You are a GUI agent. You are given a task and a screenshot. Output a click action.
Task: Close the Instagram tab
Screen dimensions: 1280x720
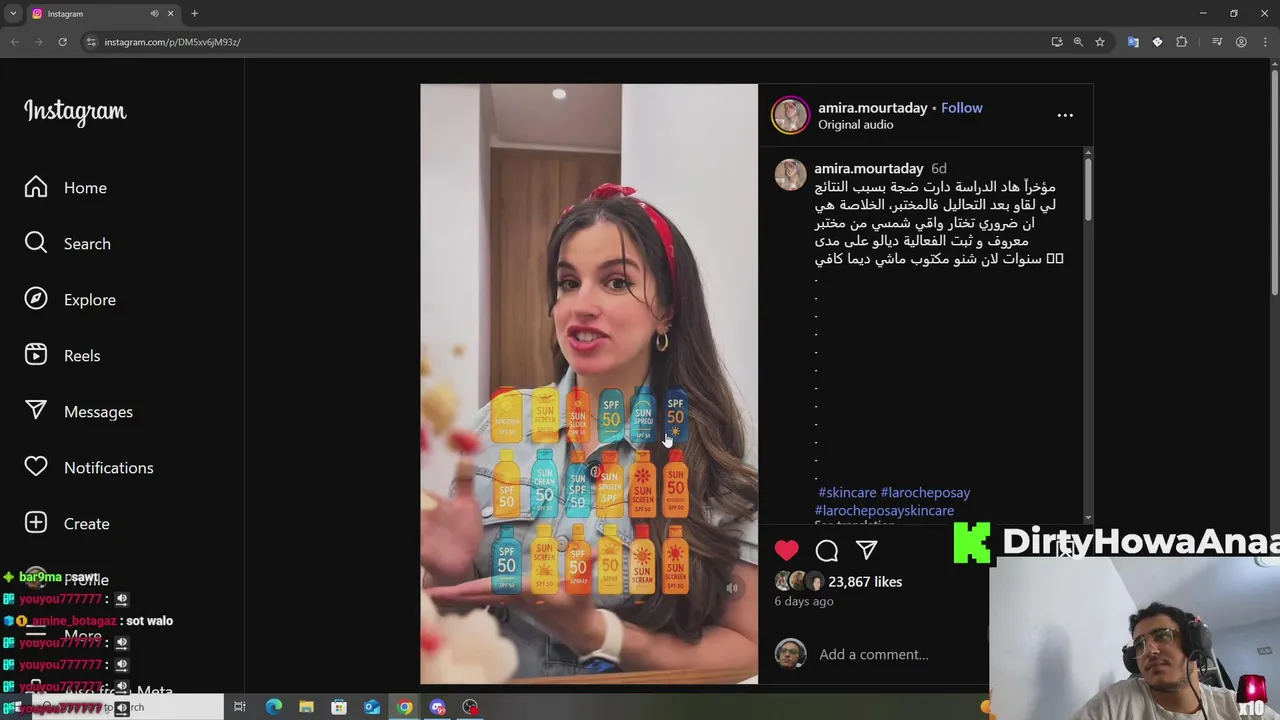click(170, 14)
